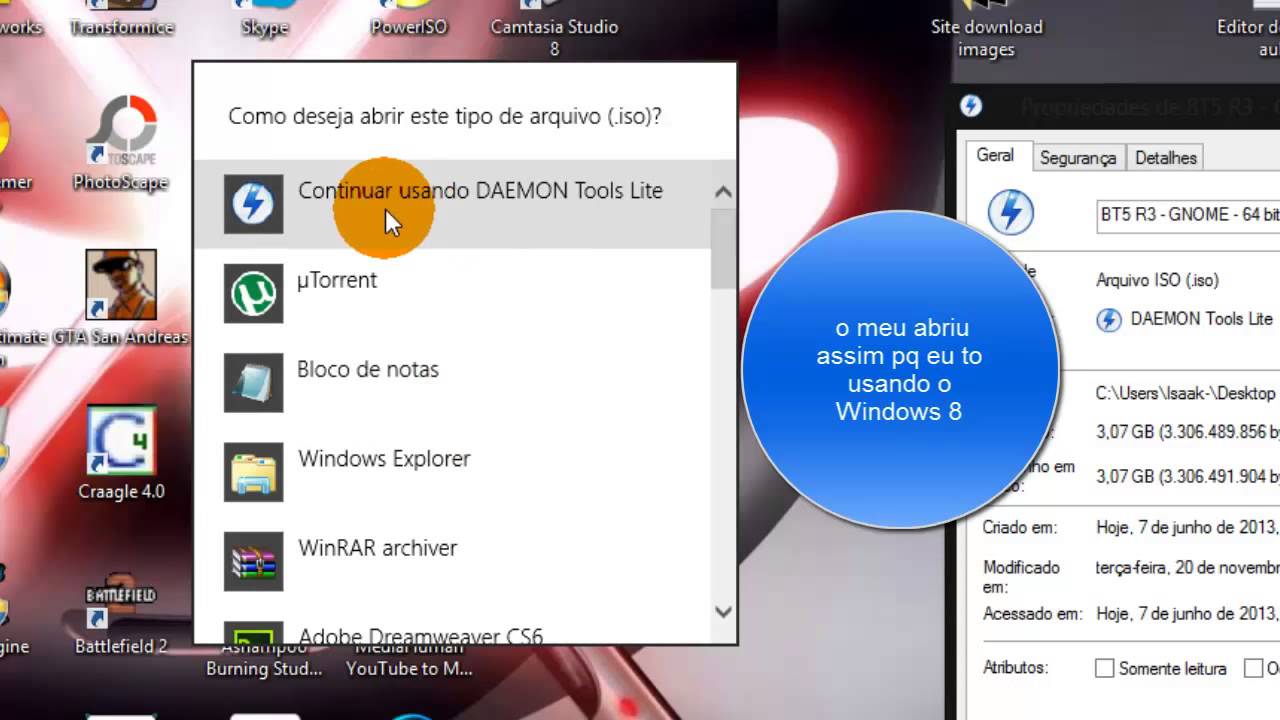
Task: Click the Criado em date value
Action: click(1188, 527)
